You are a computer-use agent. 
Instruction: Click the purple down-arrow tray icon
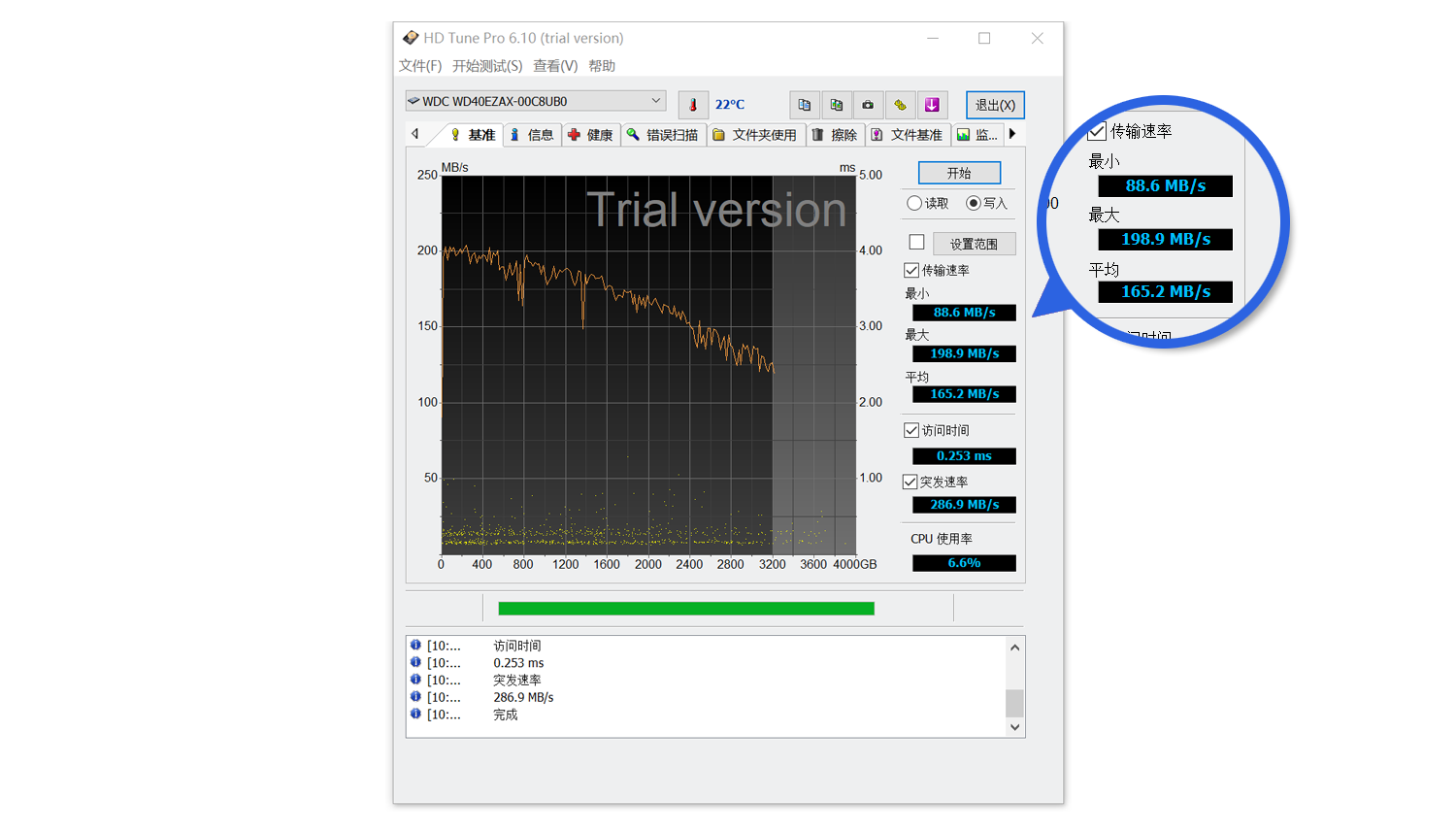tap(932, 105)
